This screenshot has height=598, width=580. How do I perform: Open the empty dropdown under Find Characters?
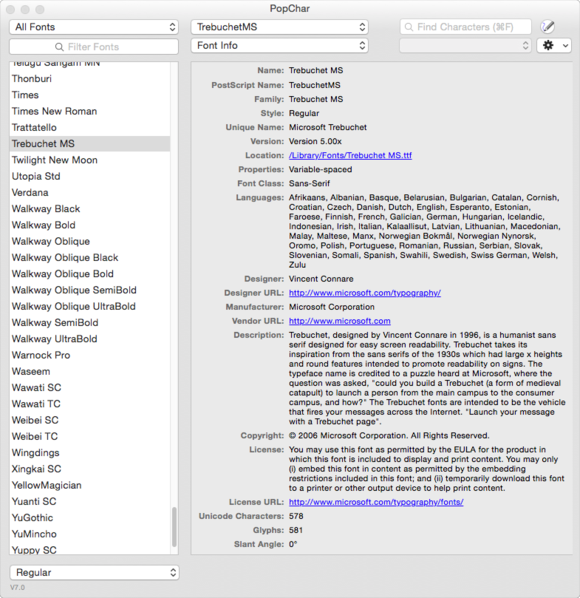pyautogui.click(x=465, y=45)
